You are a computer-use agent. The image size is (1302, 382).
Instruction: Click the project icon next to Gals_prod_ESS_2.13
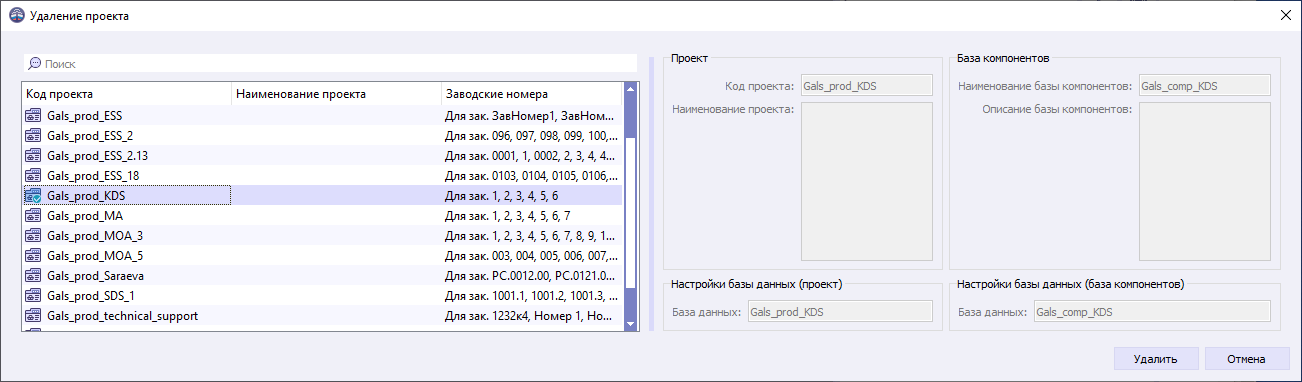pos(33,156)
